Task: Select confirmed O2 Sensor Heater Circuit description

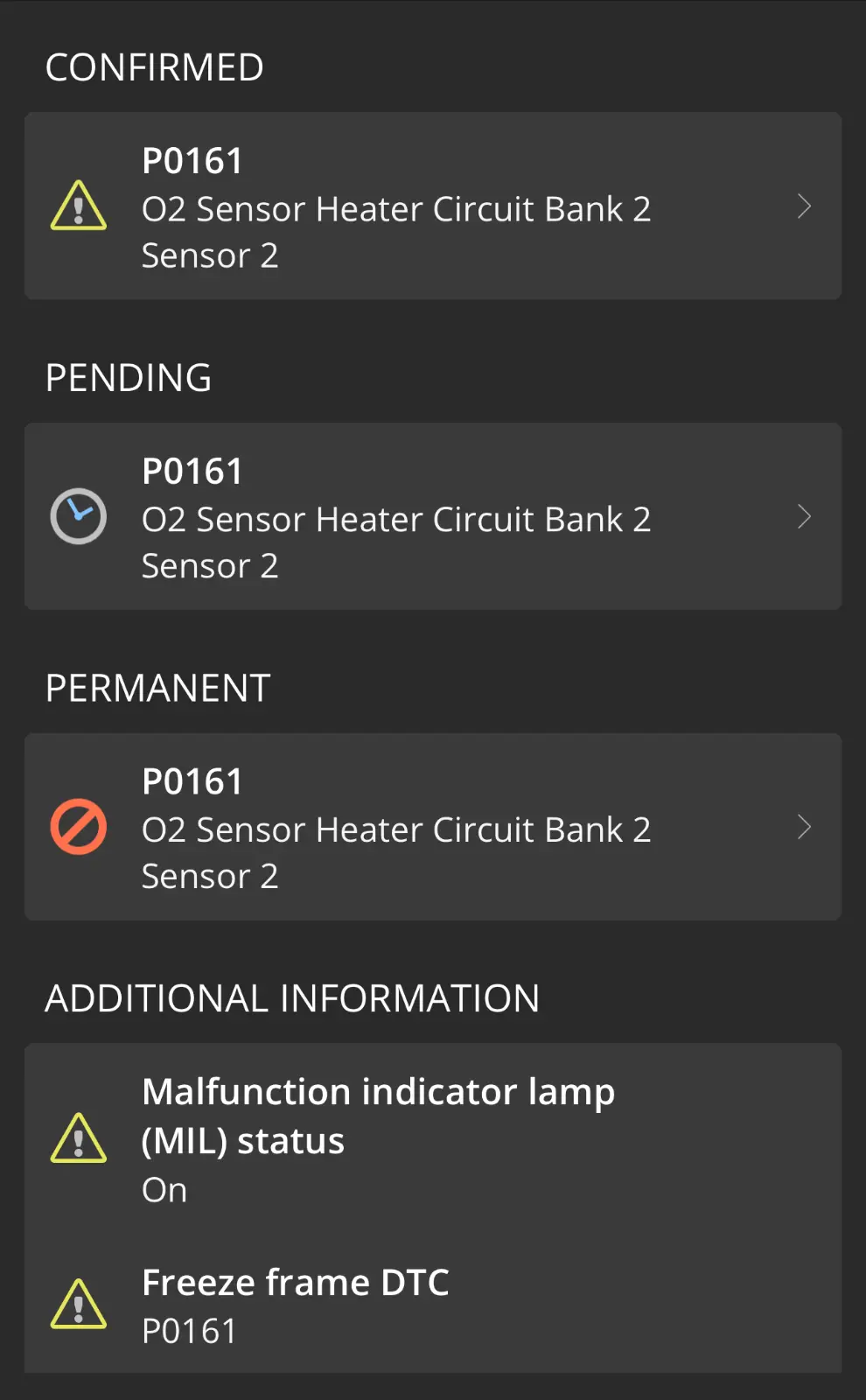Action: [x=396, y=233]
